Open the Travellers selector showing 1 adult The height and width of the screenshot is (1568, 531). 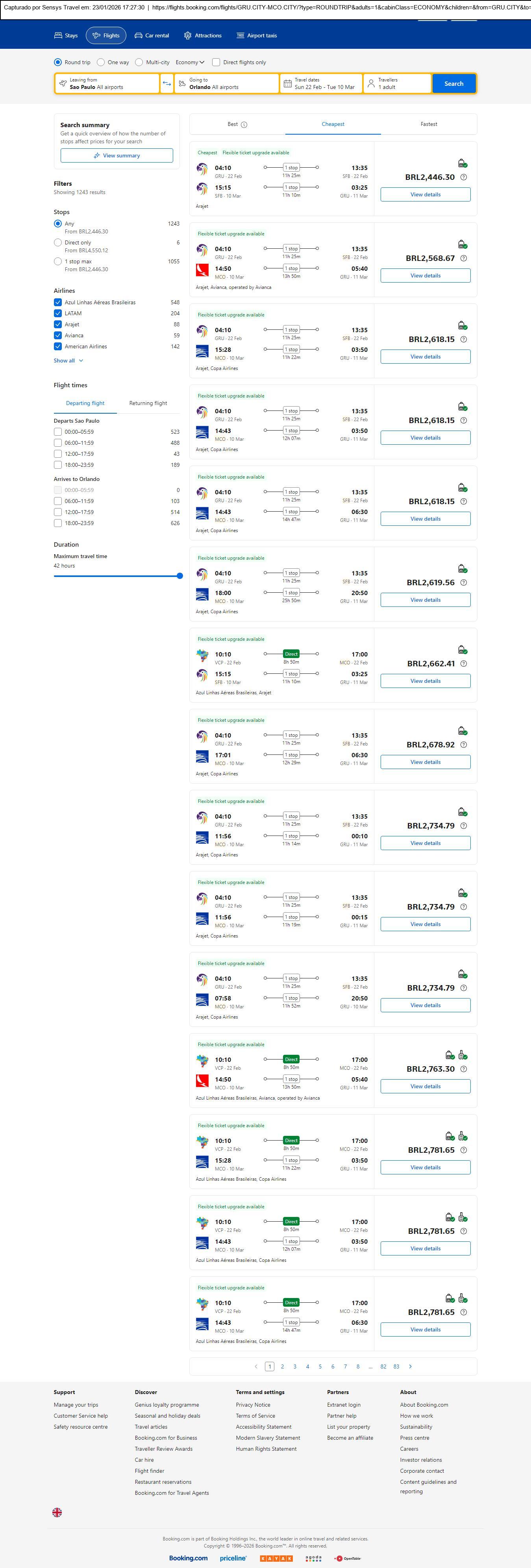(396, 83)
